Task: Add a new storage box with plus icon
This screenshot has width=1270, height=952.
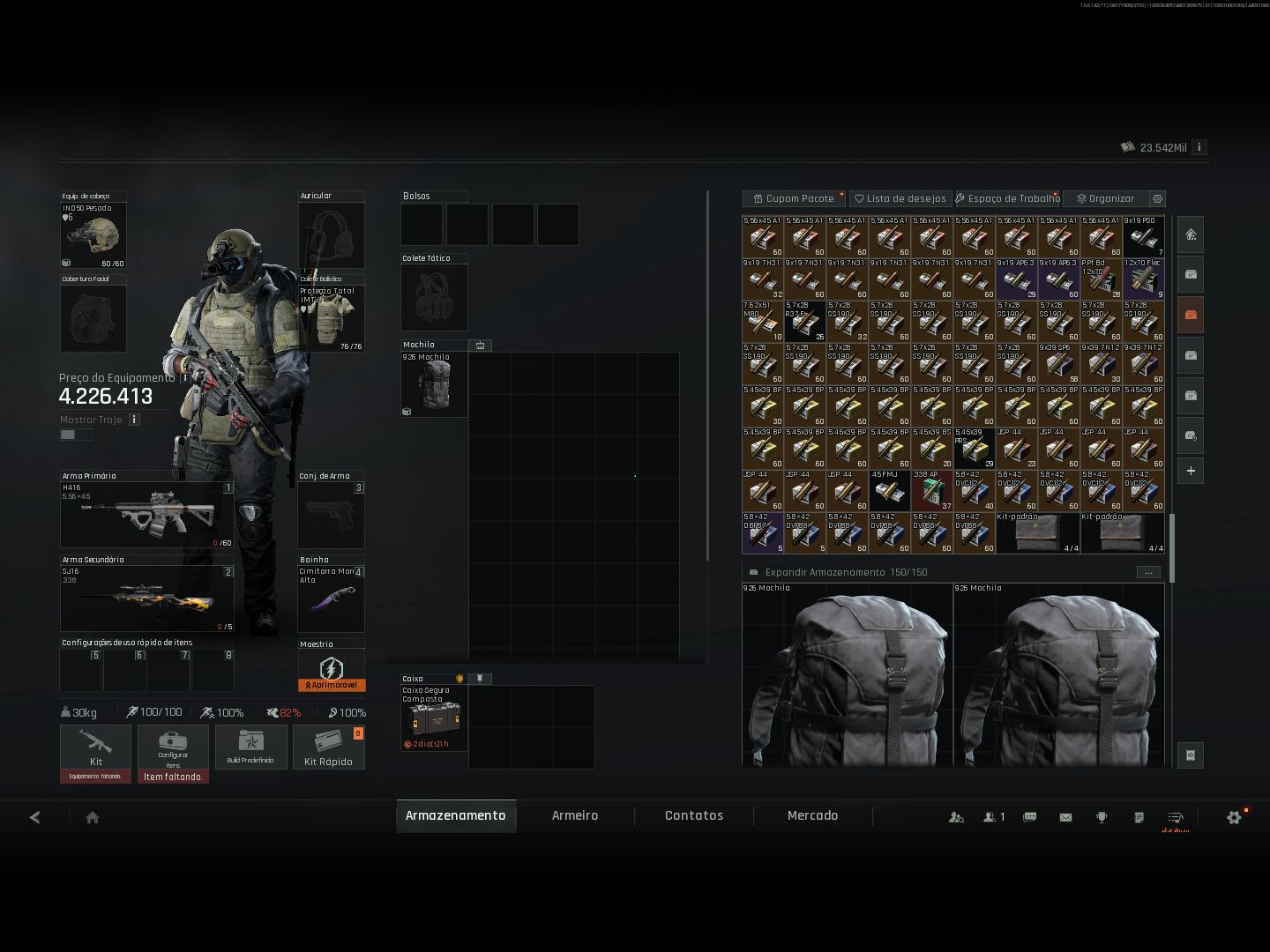Action: (x=1191, y=471)
